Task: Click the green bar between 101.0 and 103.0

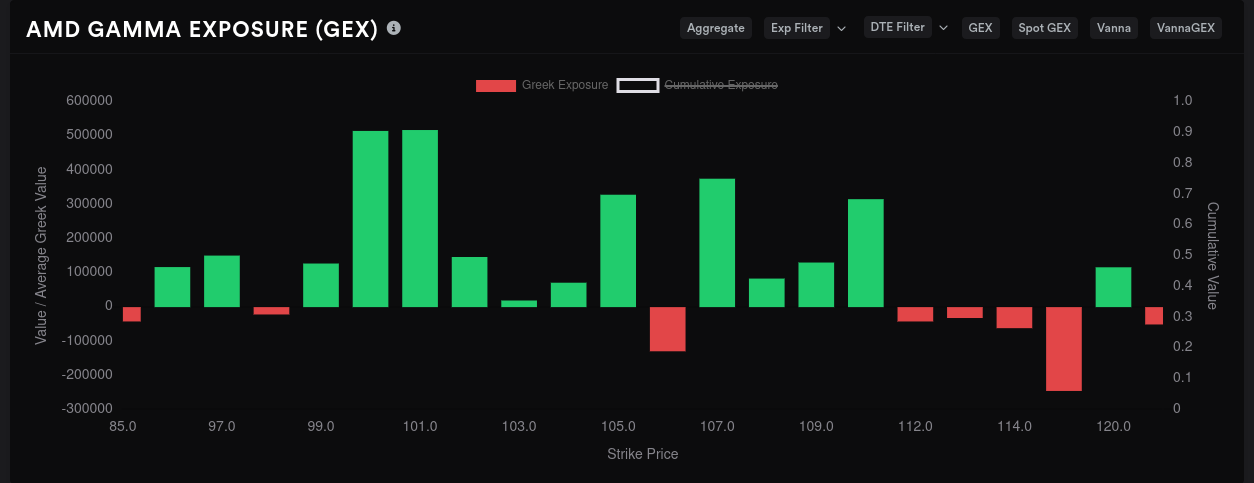Action: click(x=469, y=282)
